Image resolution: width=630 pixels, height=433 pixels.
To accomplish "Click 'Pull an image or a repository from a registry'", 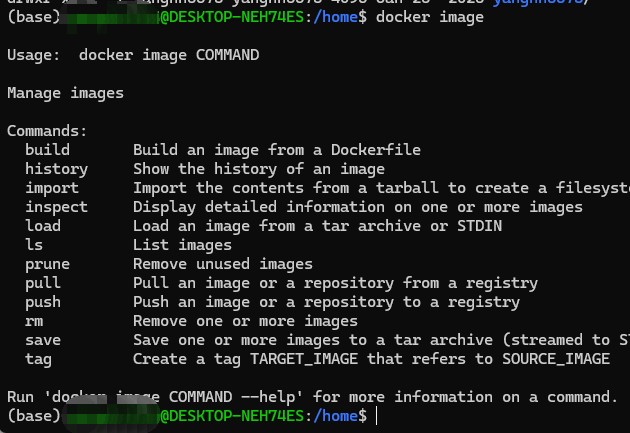I will (x=335, y=283).
